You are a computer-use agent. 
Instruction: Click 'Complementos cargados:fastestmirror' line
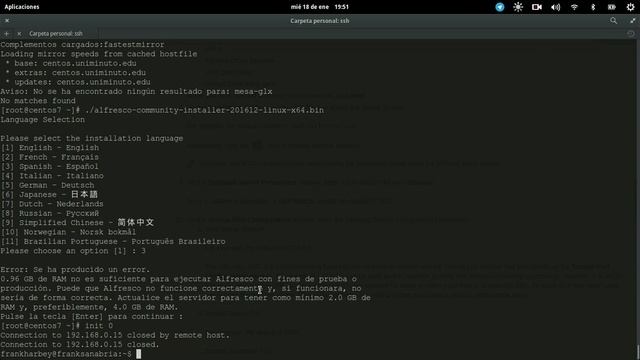82,44
